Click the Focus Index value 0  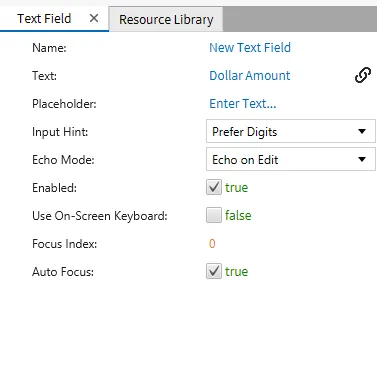[212, 244]
